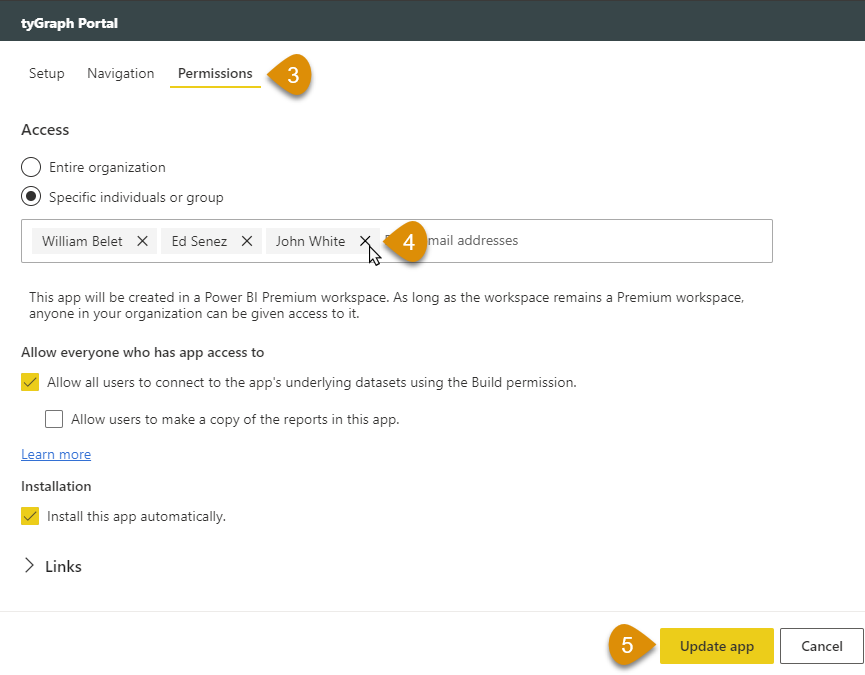Expand the Links section chevron
This screenshot has width=865, height=675.
(x=28, y=566)
